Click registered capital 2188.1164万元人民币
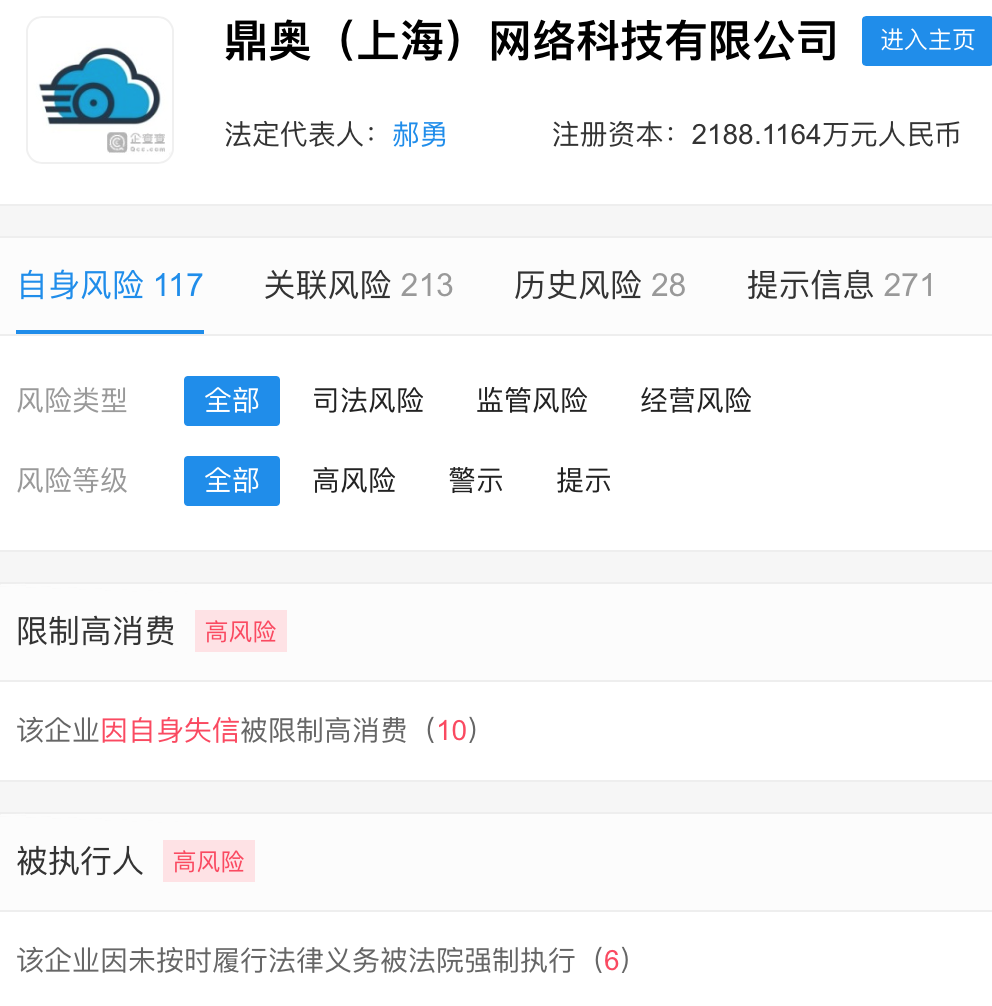 [x=825, y=135]
